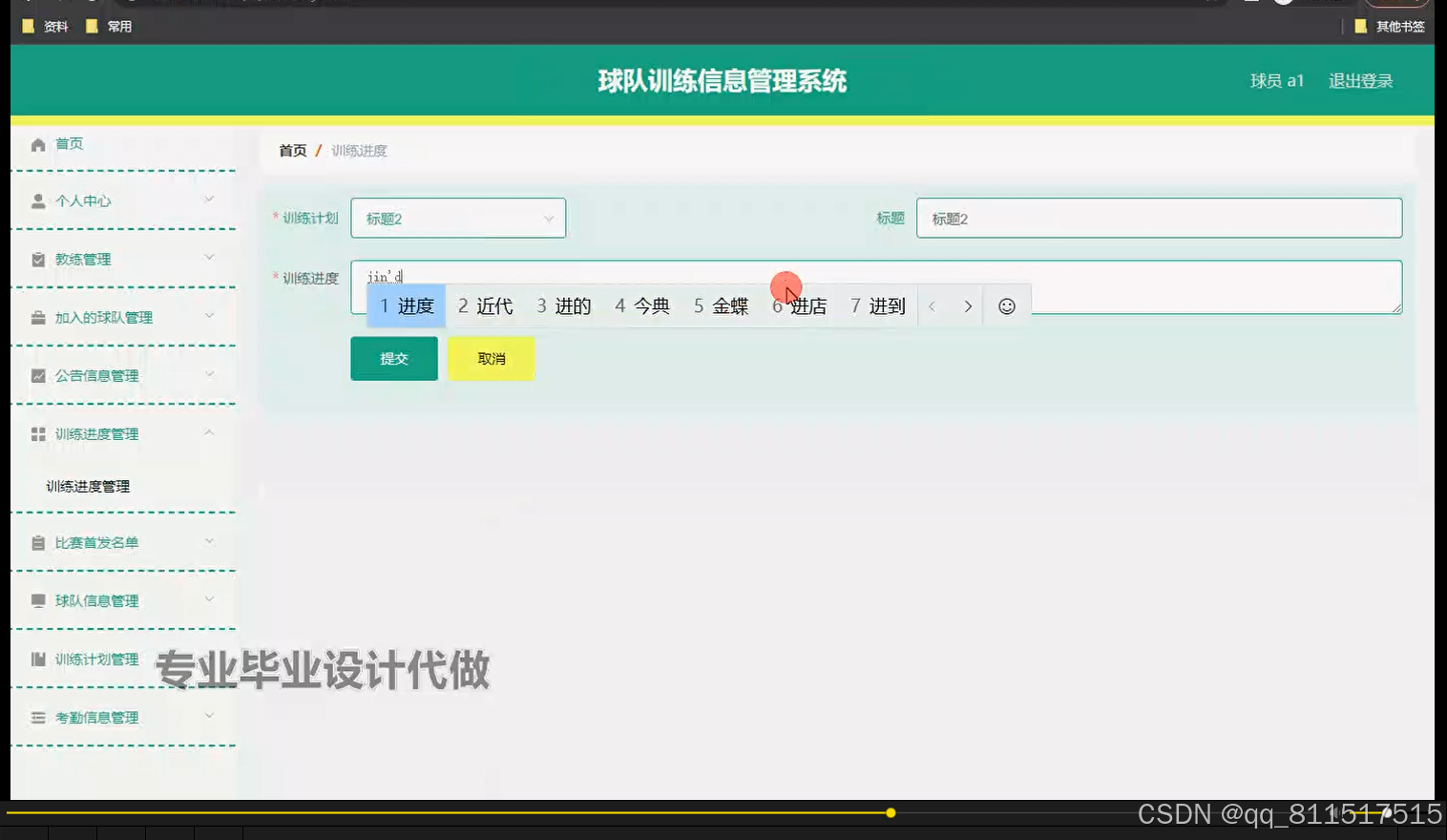This screenshot has width=1447, height=840.
Task: Open the 训练计划 dropdown showing 标题2
Action: (458, 218)
